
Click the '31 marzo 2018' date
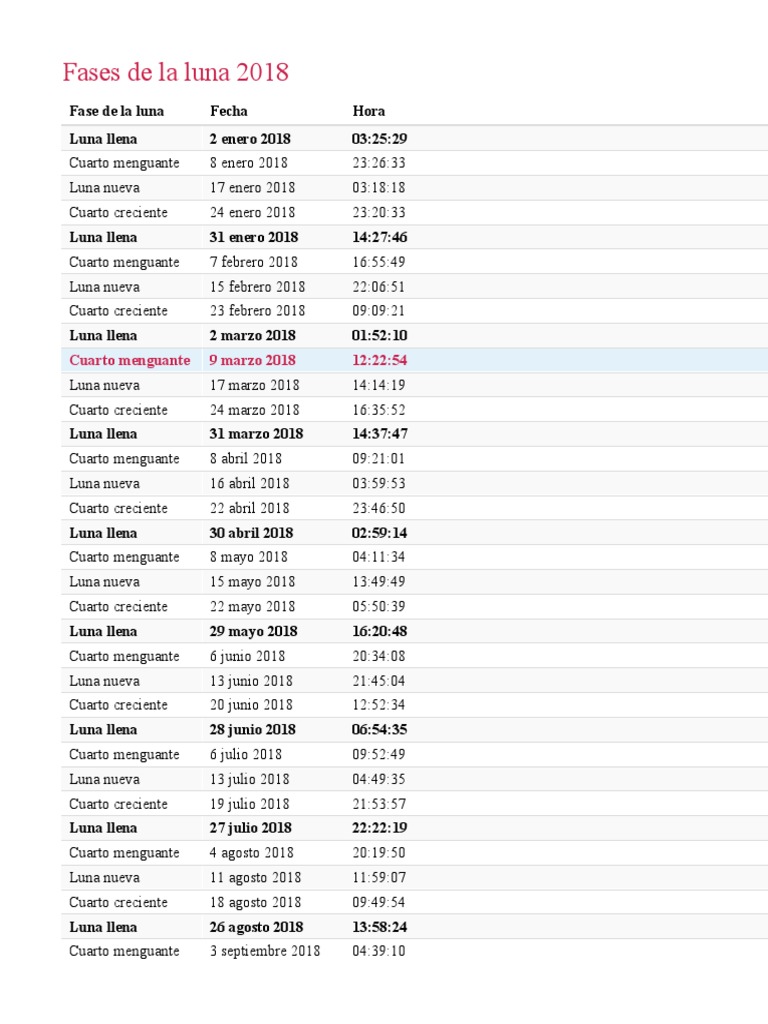[x=256, y=434]
